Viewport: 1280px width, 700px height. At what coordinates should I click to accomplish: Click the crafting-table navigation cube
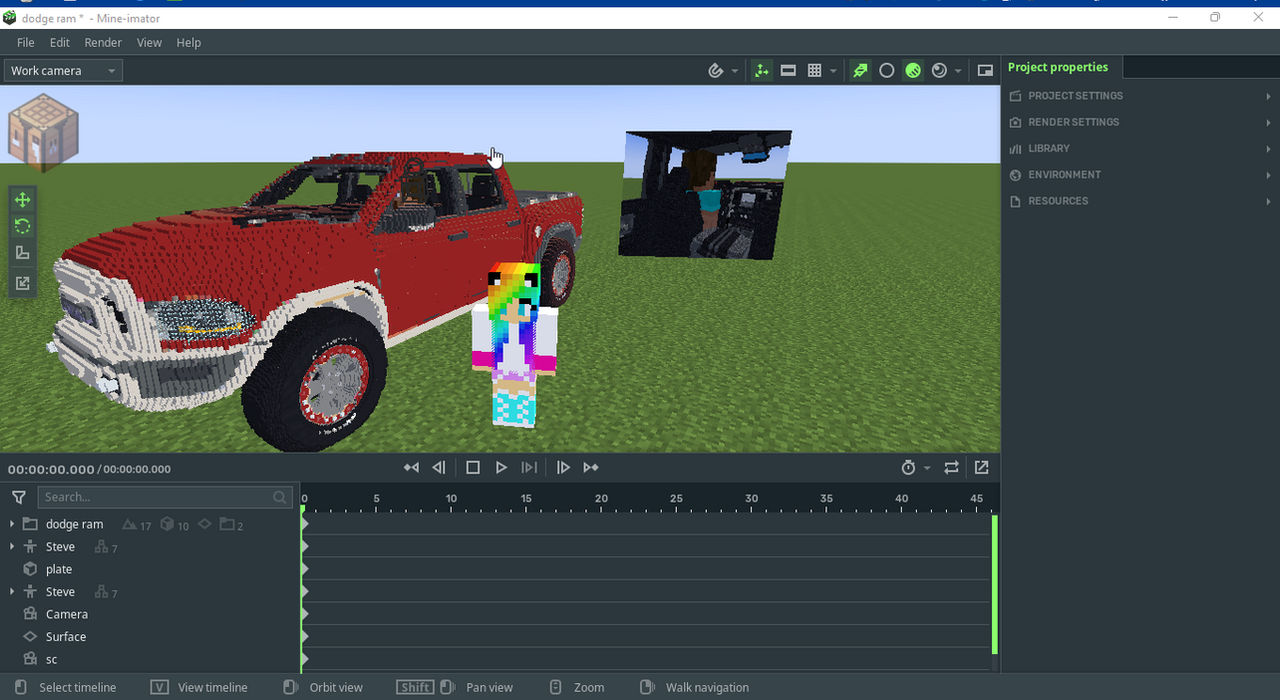tap(43, 133)
